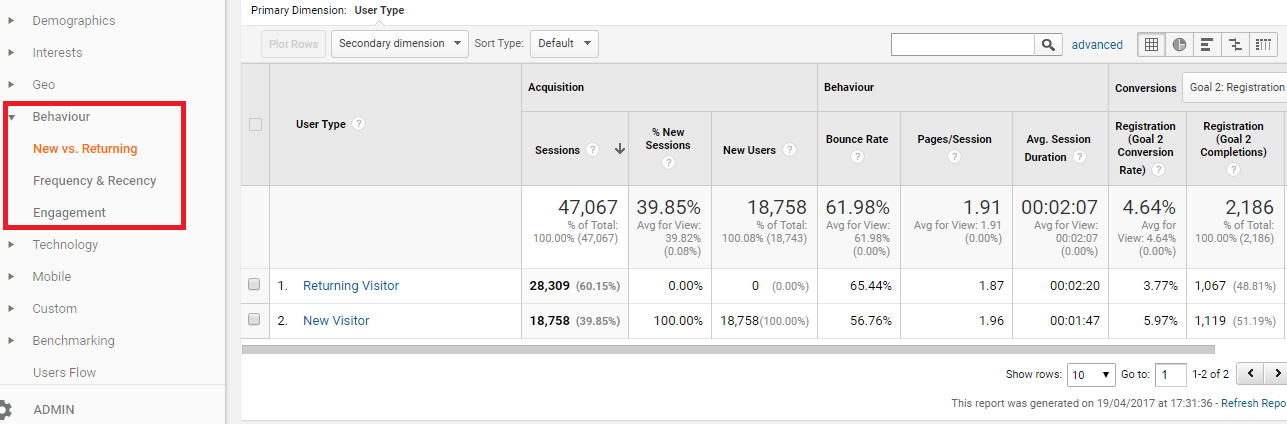Open the Users Flow report

click(x=64, y=373)
